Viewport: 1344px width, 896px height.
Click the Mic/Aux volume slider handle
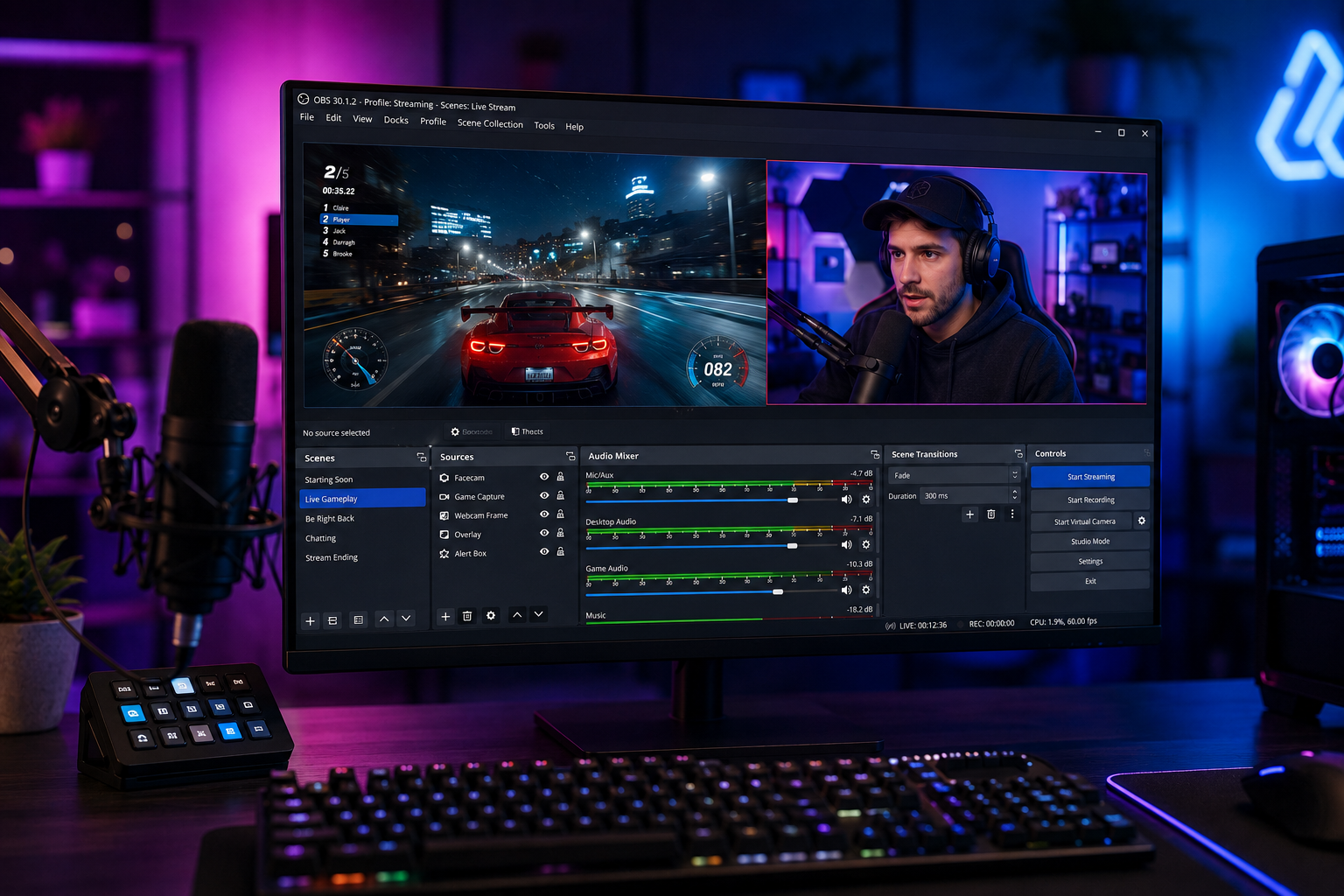tap(793, 500)
